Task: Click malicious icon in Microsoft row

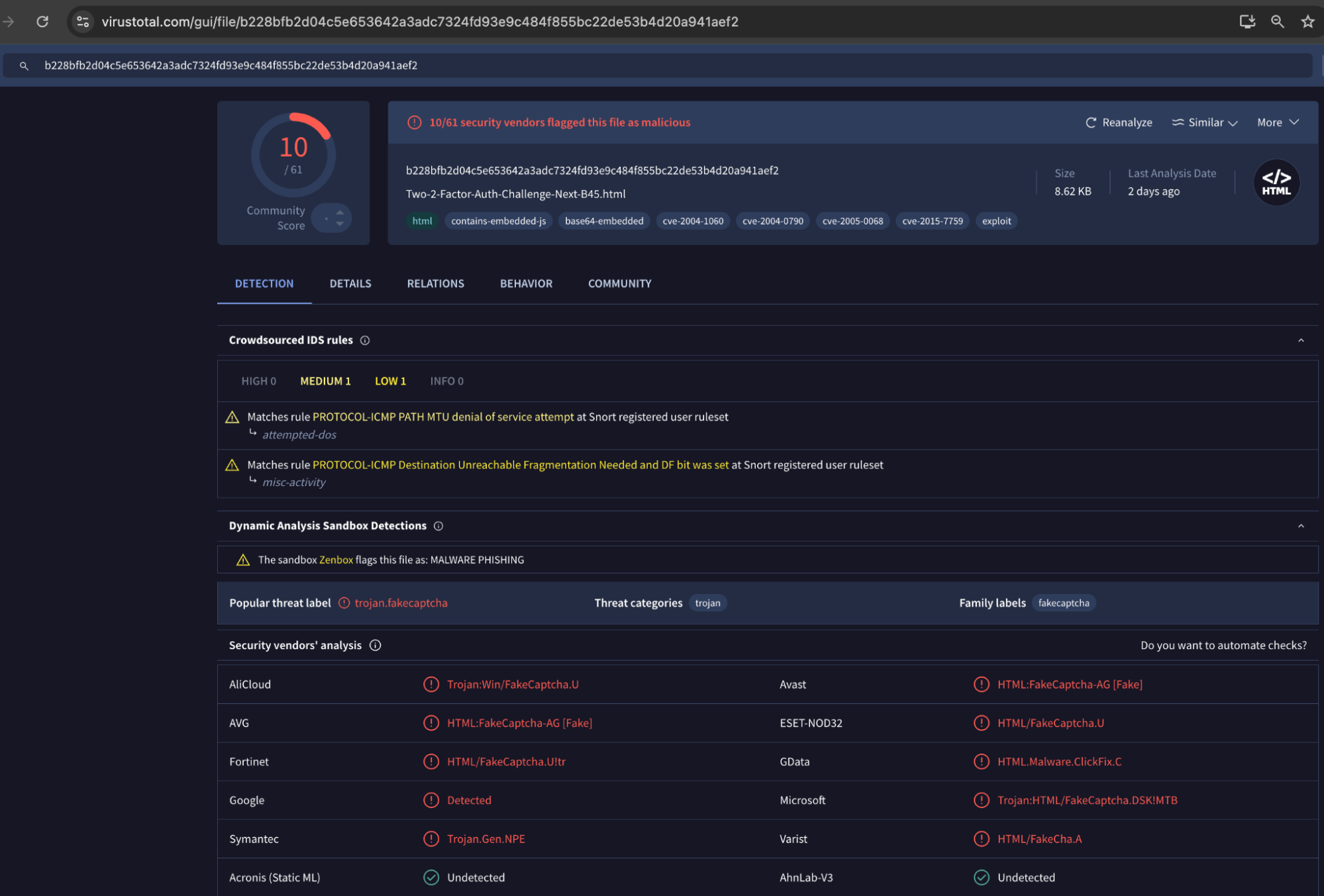Action: pos(982,800)
